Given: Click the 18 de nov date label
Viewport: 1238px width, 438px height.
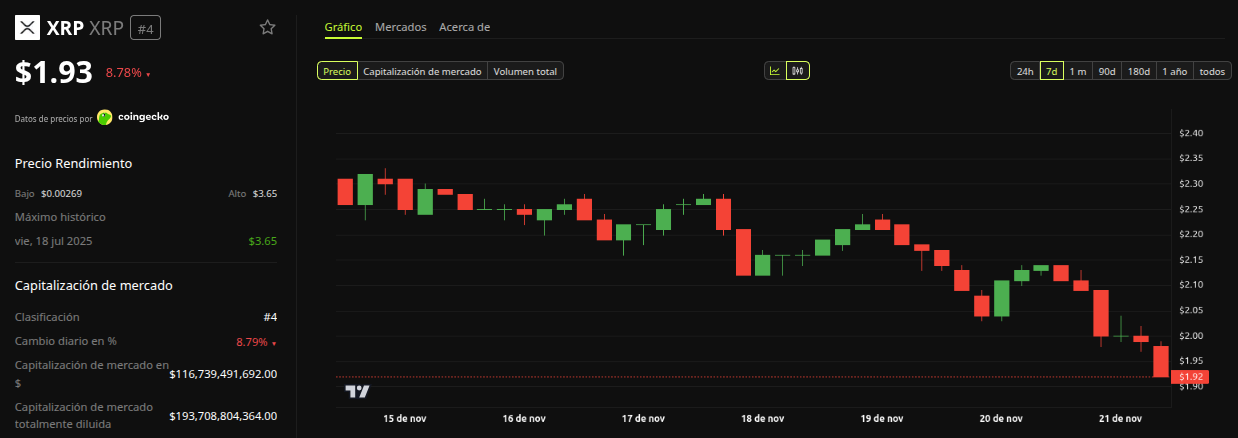Looking at the screenshot, I should 761,419.
